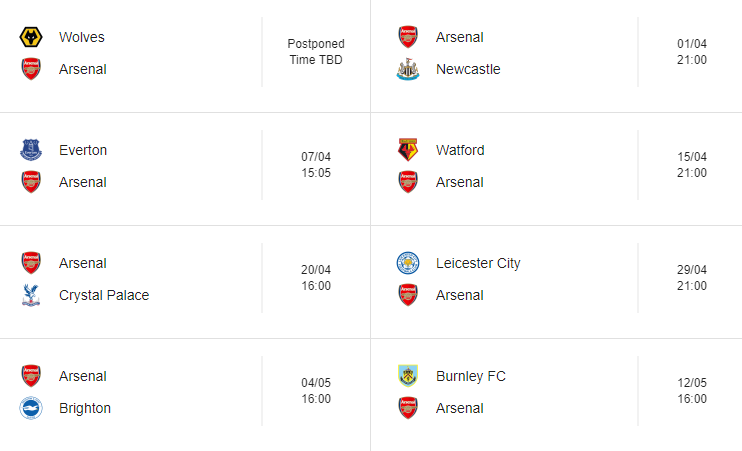
Task: Click the Postponed Time TBD status
Action: pyautogui.click(x=316, y=52)
